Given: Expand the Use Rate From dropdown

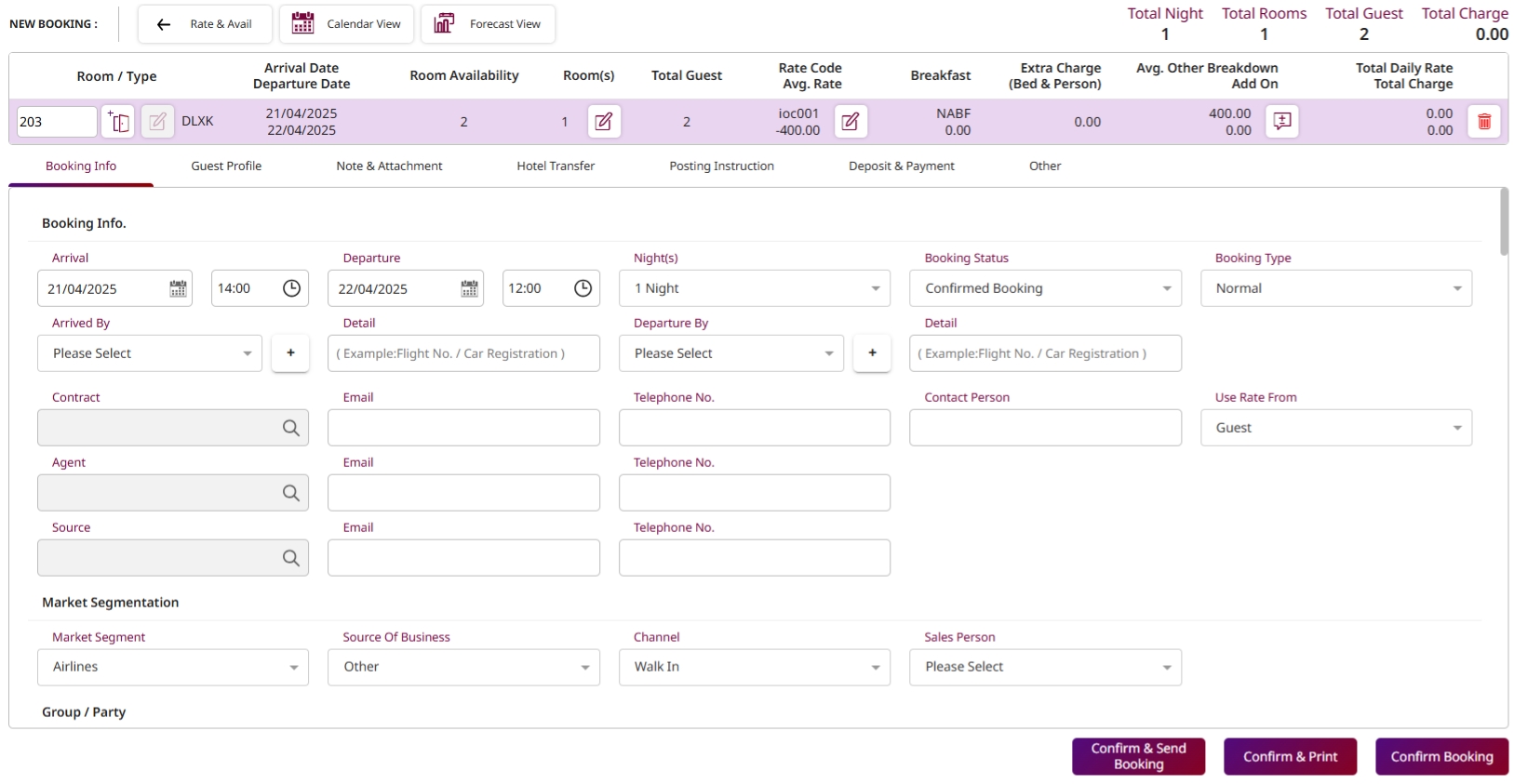Looking at the screenshot, I should (1335, 428).
